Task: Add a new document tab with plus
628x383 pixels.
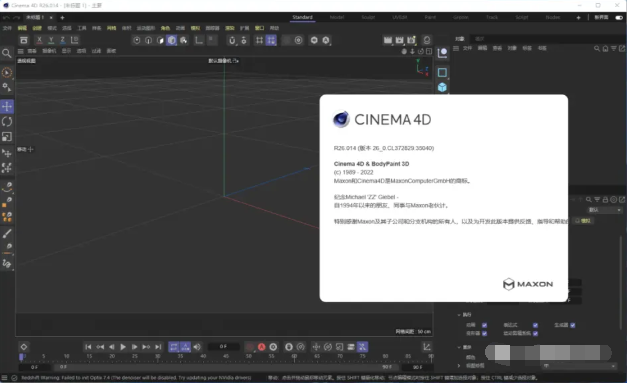Action: (x=62, y=18)
